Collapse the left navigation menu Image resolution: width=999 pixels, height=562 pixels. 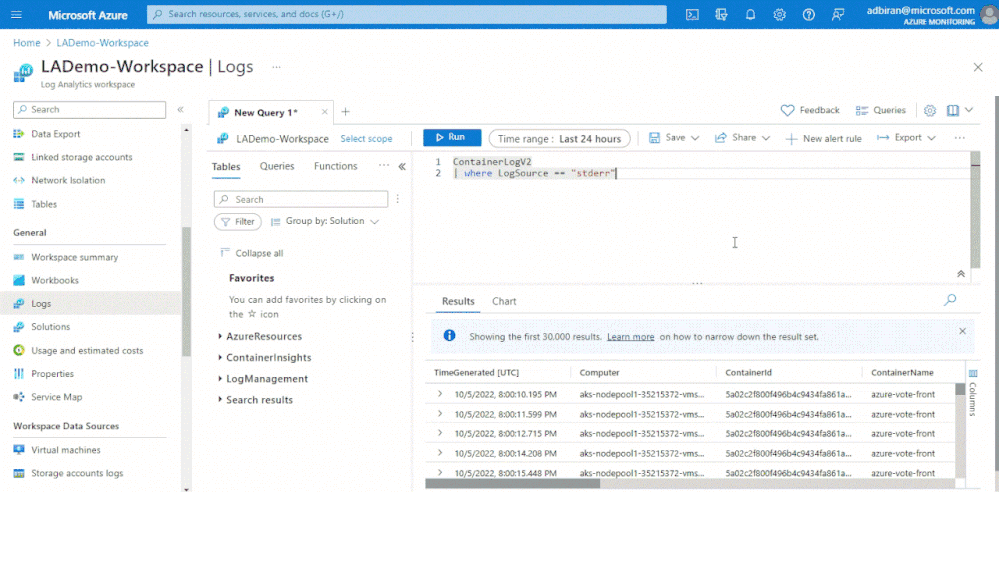coord(180,110)
